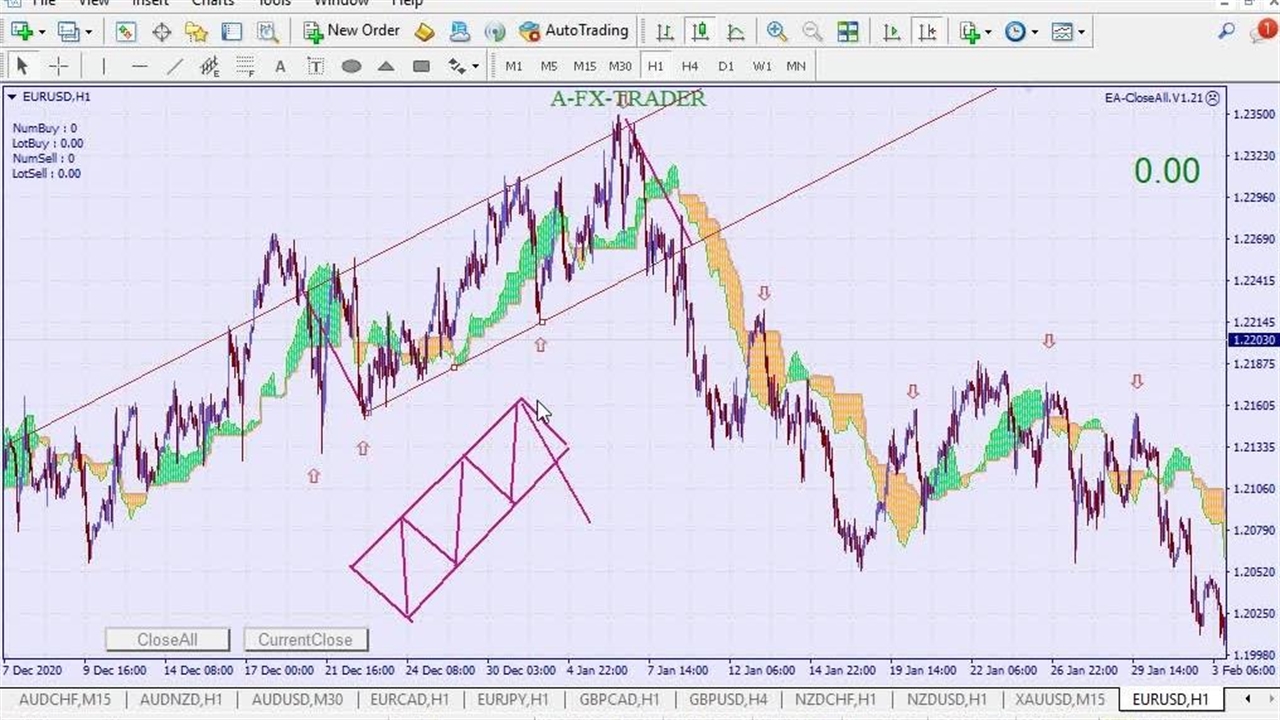Switch to the XAUUSD,M15 chart tab
The image size is (1280, 720).
pos(1059,699)
